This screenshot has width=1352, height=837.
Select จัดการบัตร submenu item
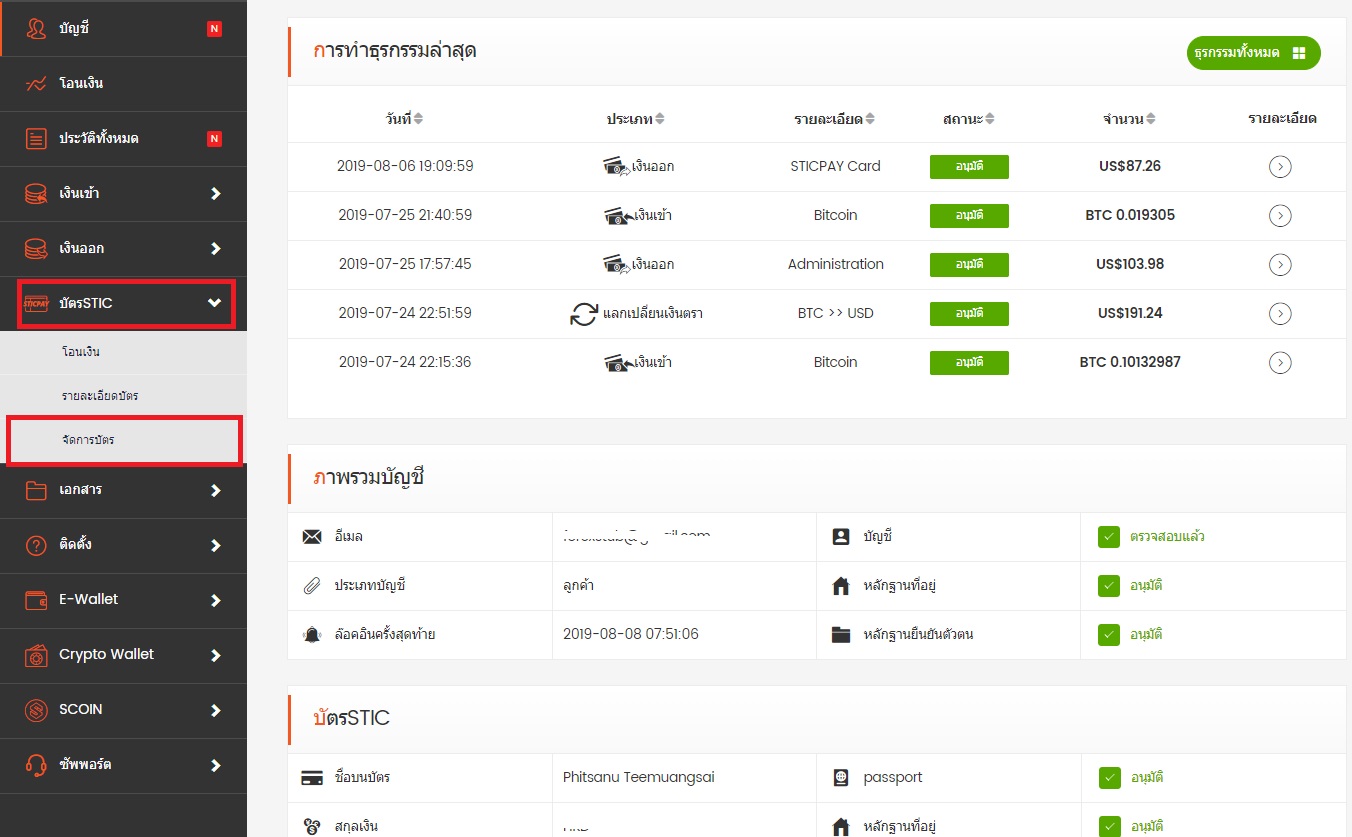[x=123, y=440]
